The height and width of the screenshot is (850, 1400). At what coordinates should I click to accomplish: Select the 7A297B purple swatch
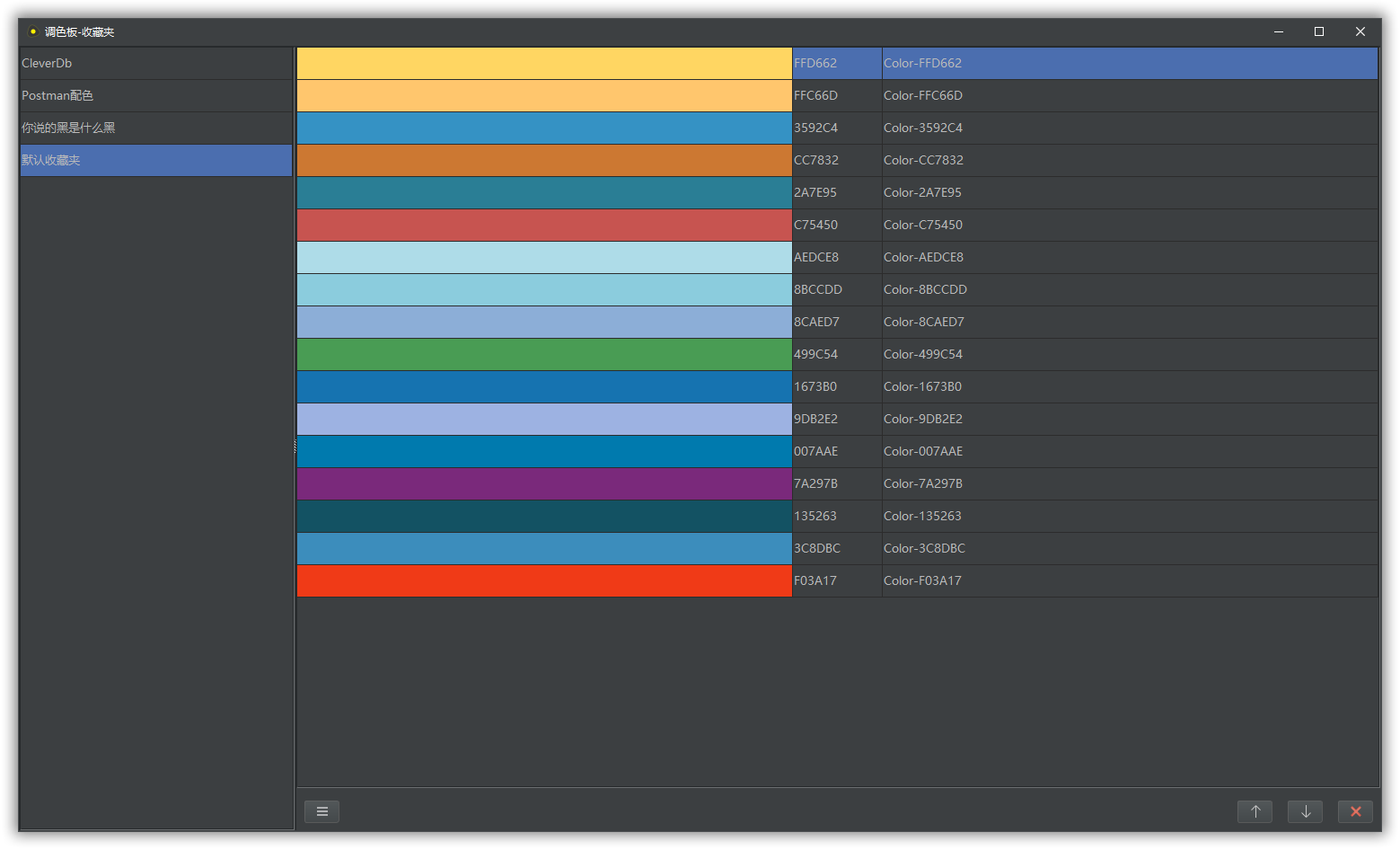pos(544,483)
